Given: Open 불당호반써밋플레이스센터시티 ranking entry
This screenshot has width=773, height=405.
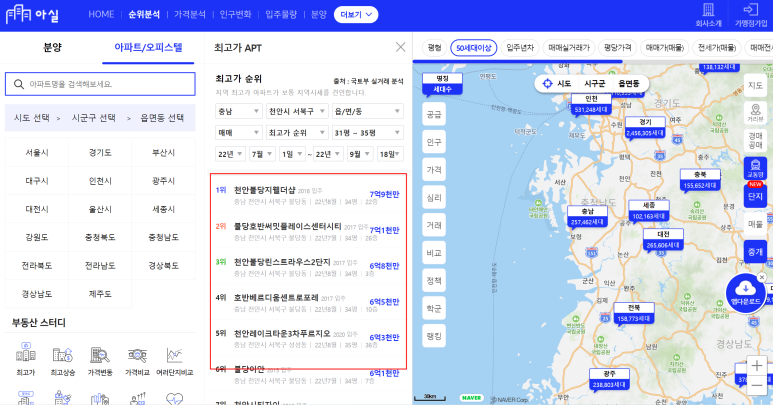Looking at the screenshot, I should tap(308, 231).
